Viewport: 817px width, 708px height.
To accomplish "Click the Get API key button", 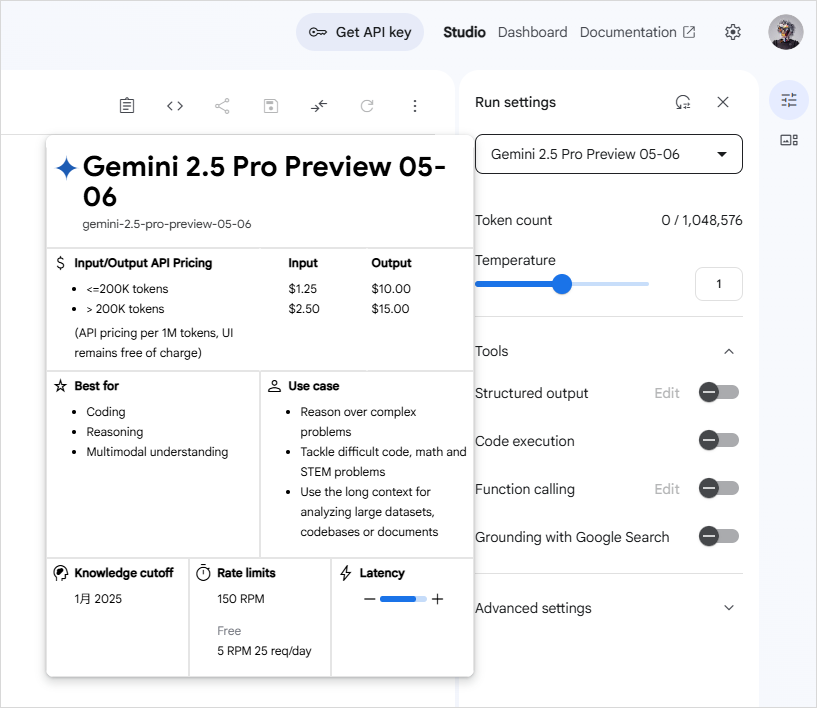I will [x=360, y=32].
